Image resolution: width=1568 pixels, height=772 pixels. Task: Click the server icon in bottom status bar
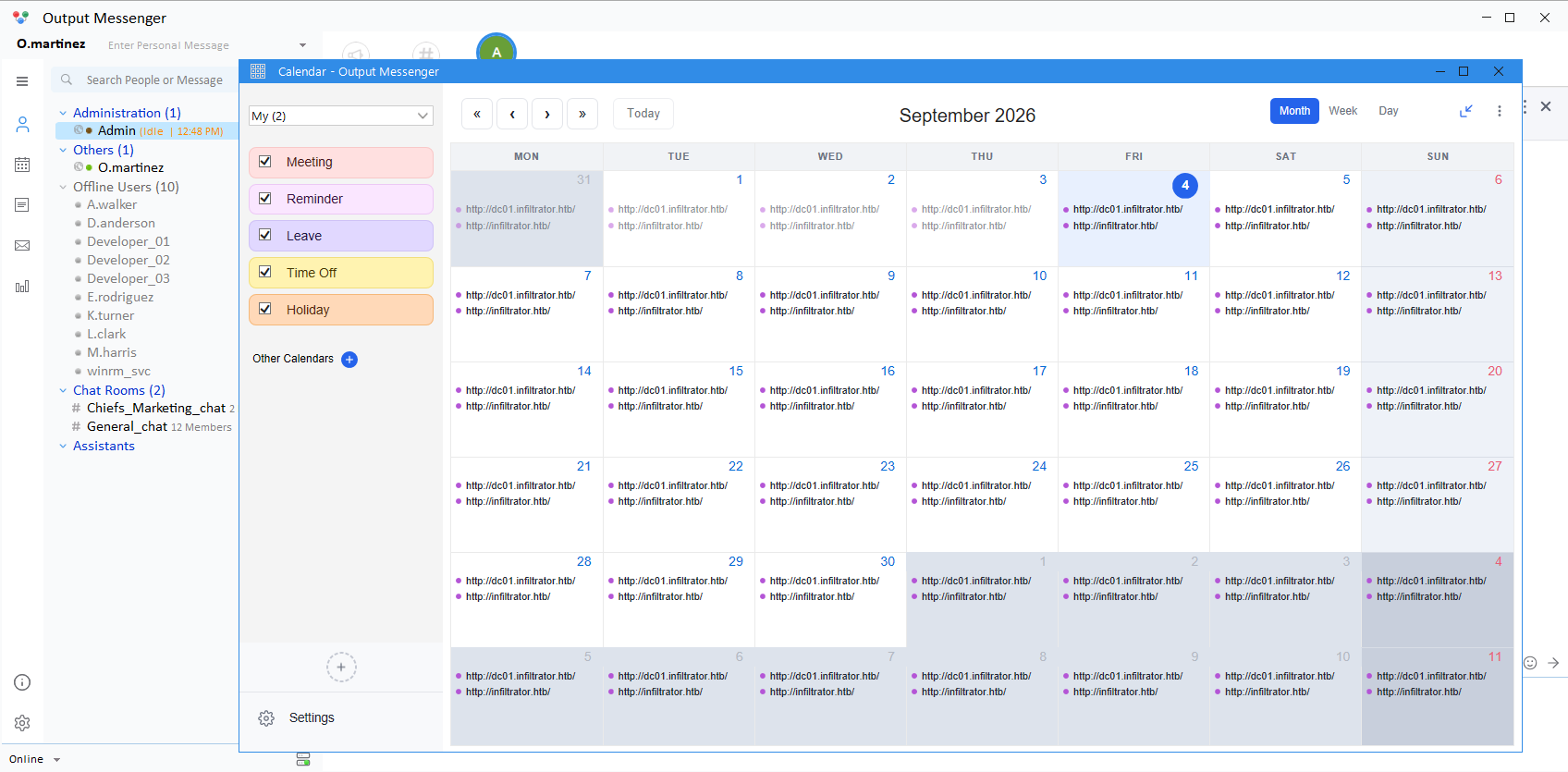(x=303, y=759)
